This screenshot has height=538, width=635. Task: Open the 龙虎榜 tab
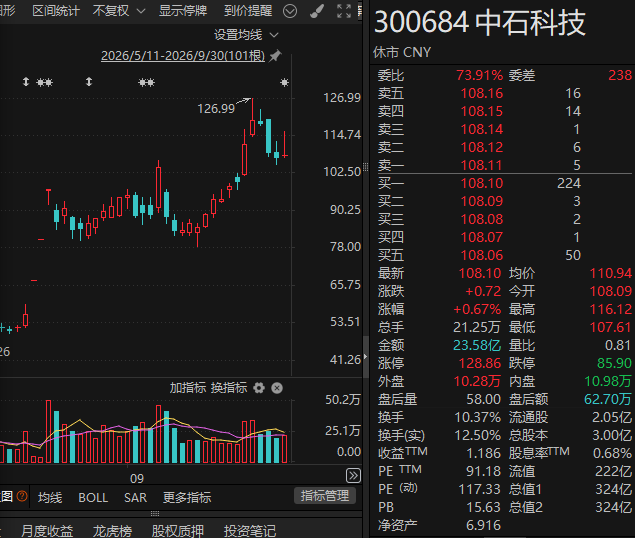(112, 531)
